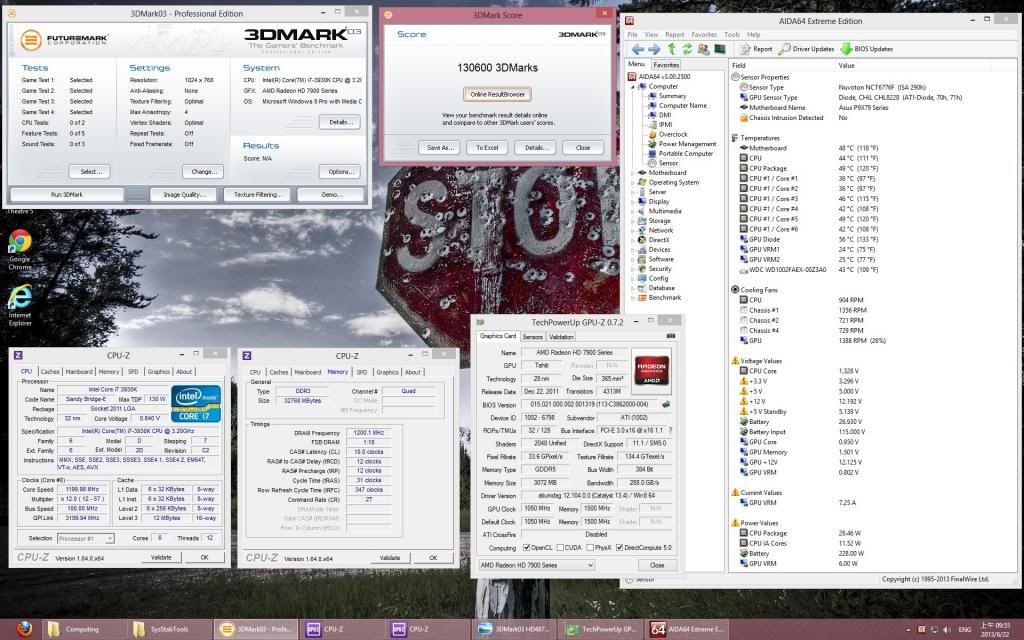1024x640 pixels.
Task: Click Save As in 3DMark Score dialog
Action: [x=440, y=148]
